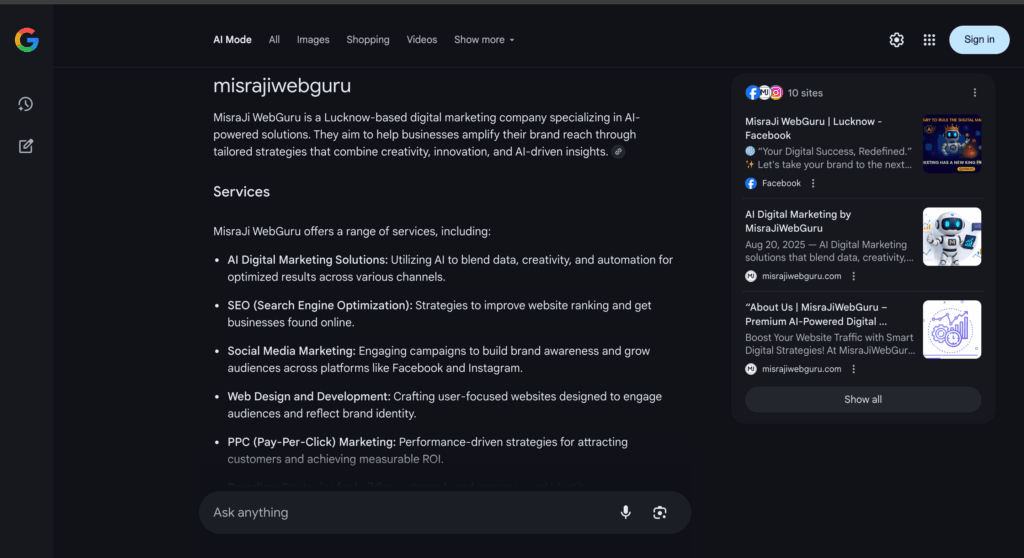This screenshot has width=1024, height=558.
Task: Click the Google Lens camera icon
Action: 660,512
